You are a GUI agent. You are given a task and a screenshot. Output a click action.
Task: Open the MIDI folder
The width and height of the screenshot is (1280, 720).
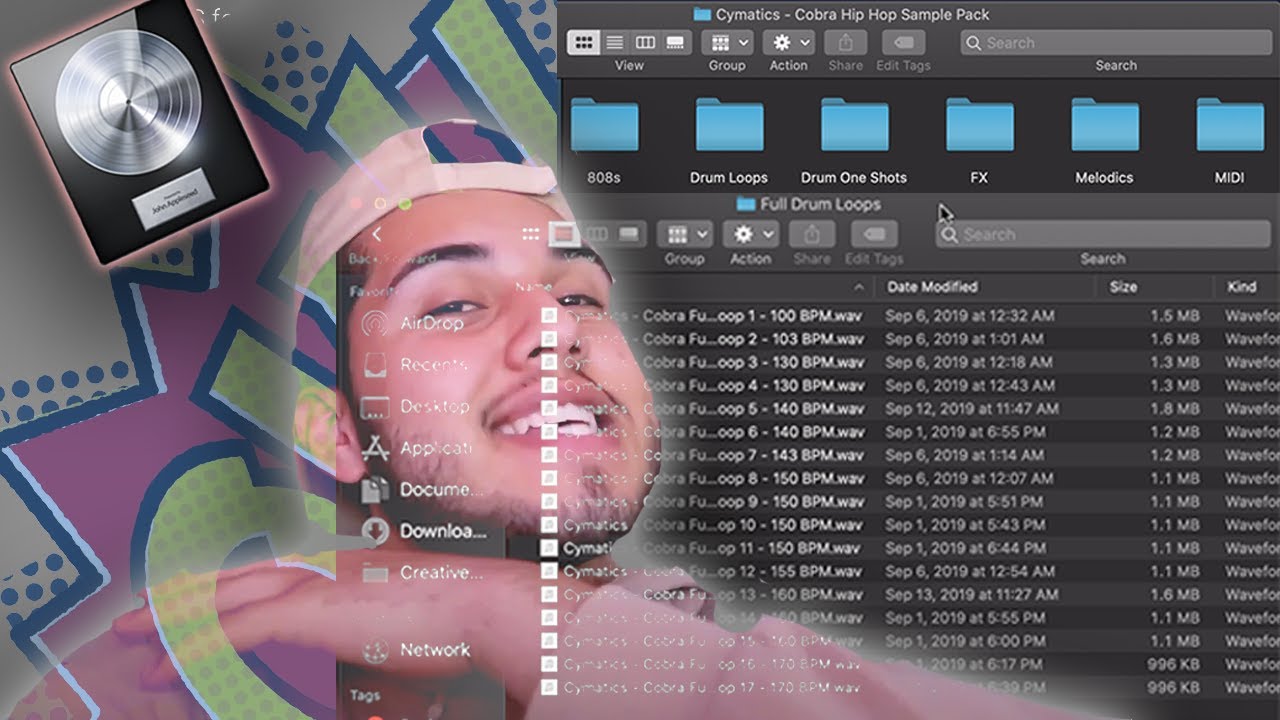1229,141
